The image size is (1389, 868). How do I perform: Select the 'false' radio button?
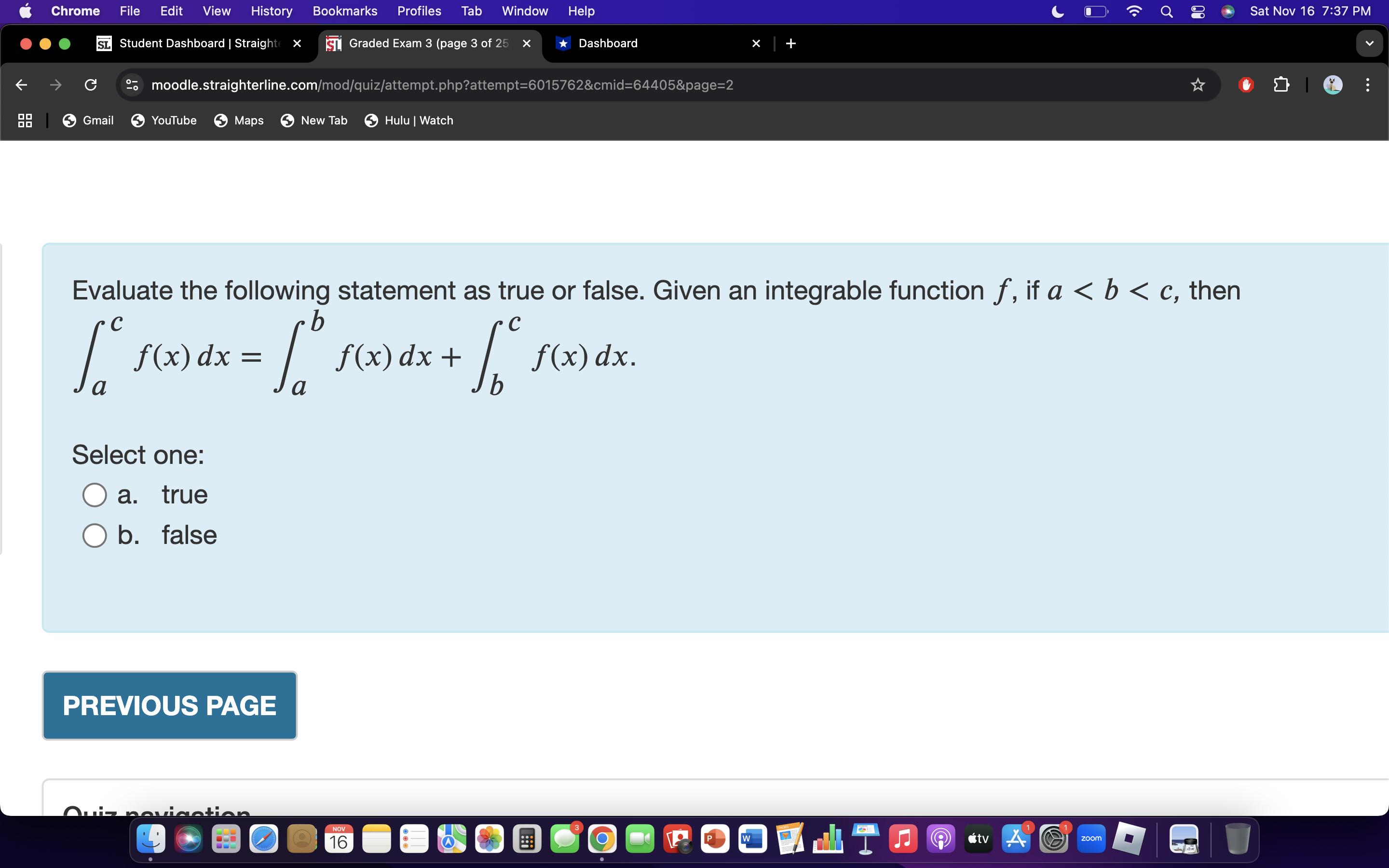tap(95, 535)
